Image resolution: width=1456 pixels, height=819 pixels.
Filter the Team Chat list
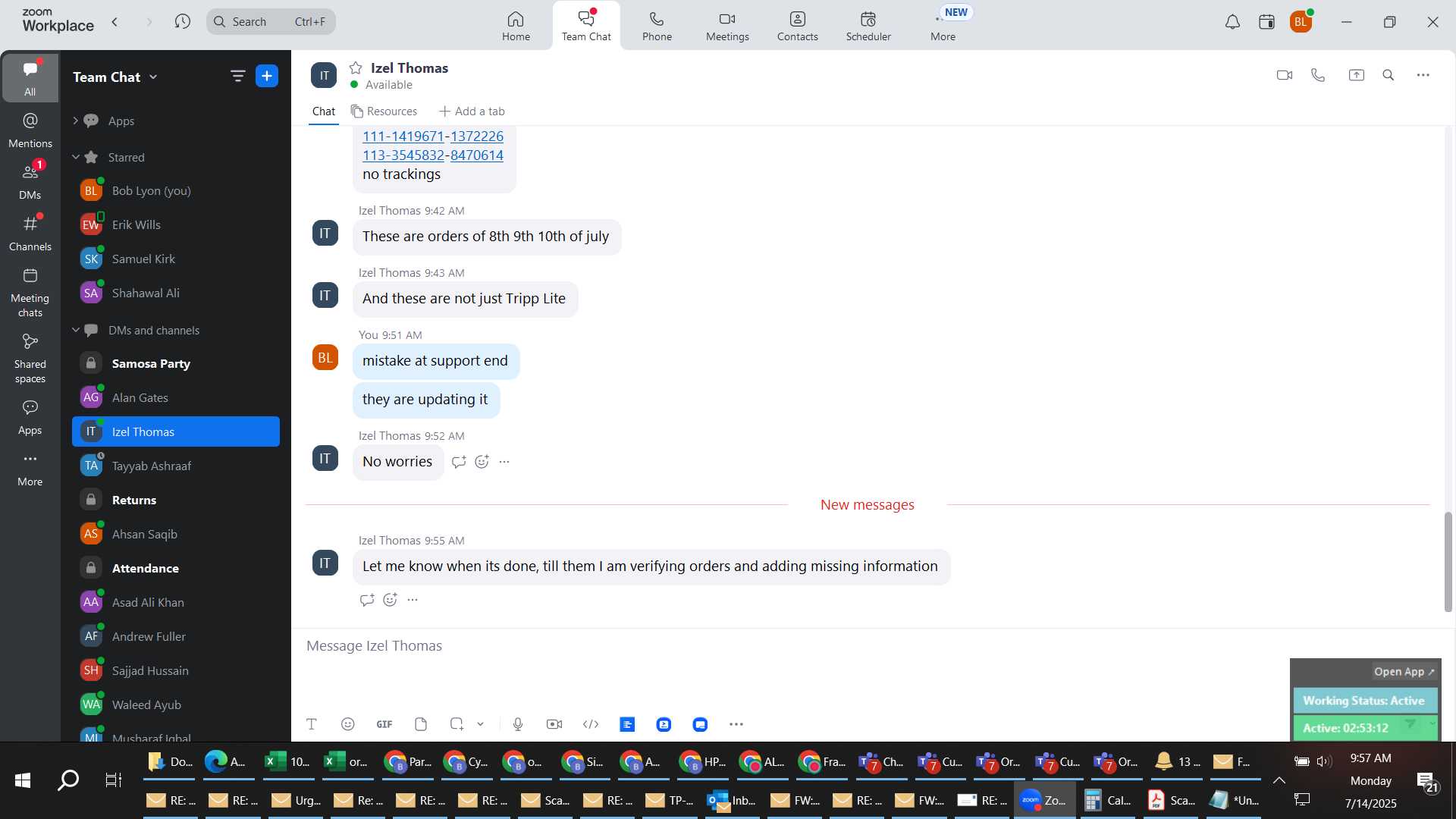coord(237,76)
